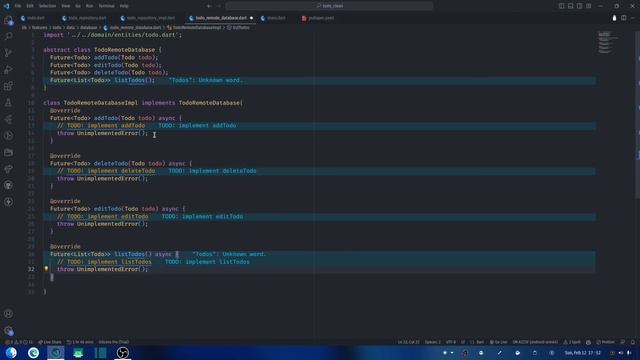Open the Explorer view in activity bar

coord(8,20)
